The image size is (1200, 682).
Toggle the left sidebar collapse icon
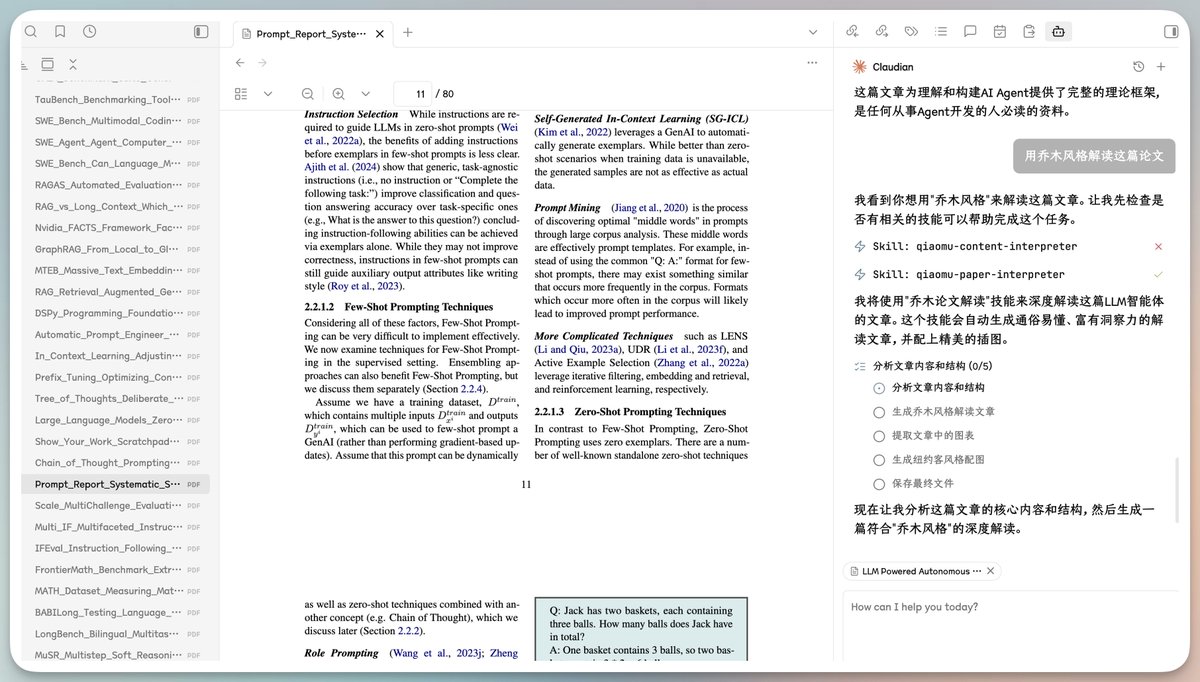[x=201, y=32]
